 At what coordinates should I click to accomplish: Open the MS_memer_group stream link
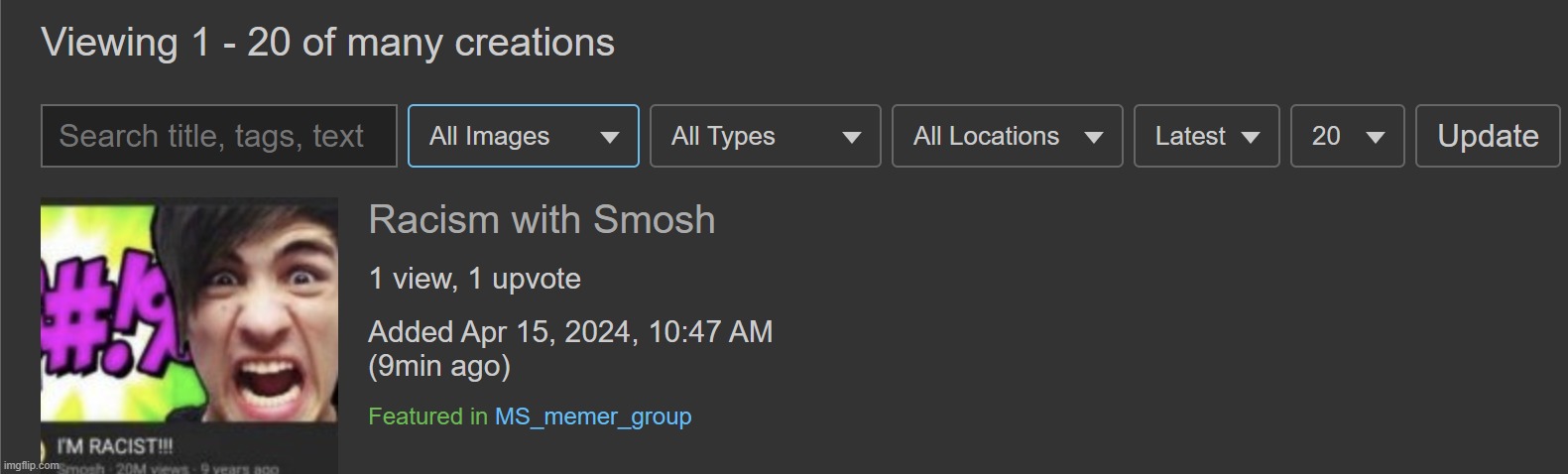(593, 416)
